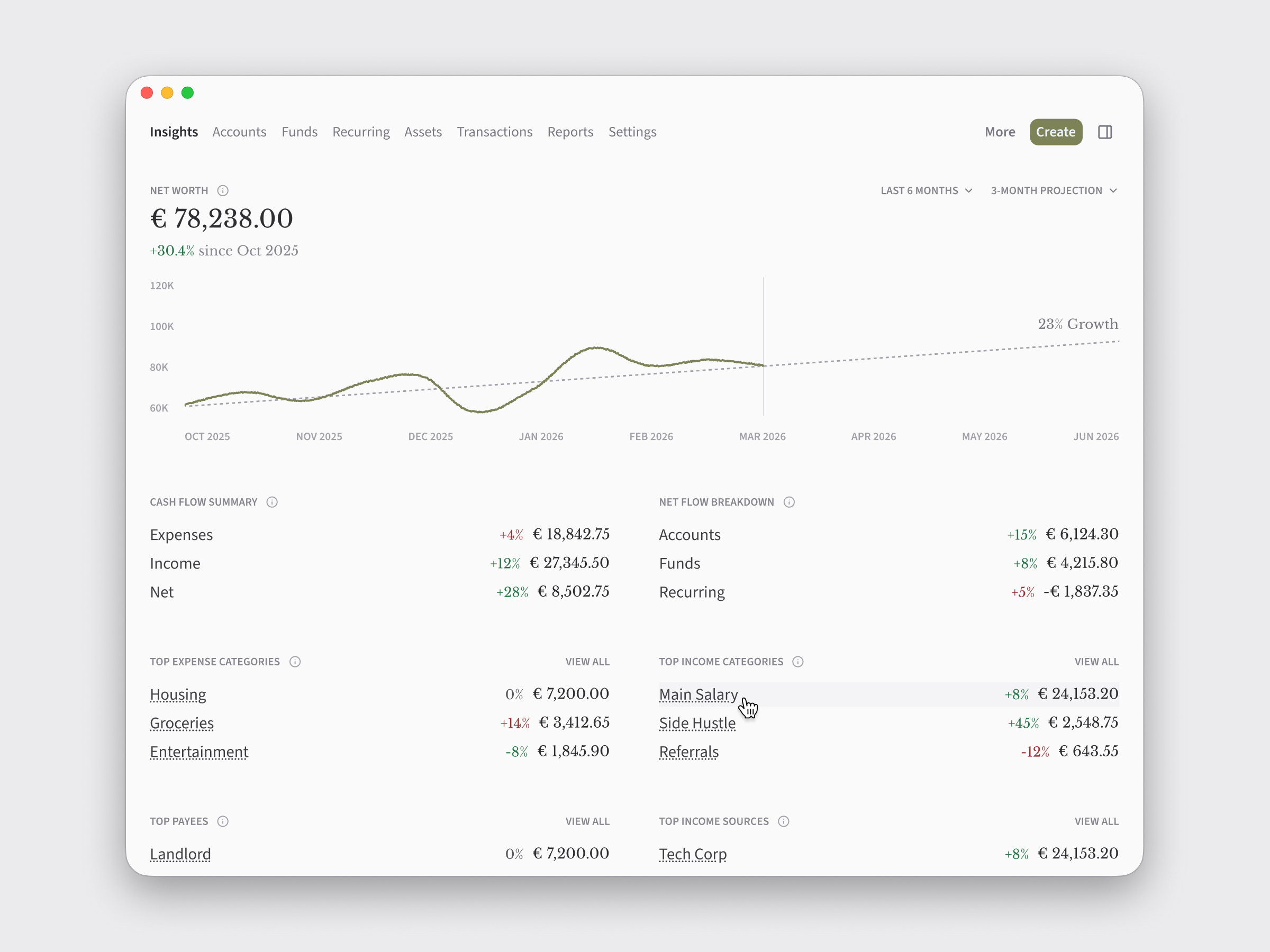Viewport: 1270px width, 952px height.
Task: Open the Tech Corp income source
Action: (x=692, y=854)
